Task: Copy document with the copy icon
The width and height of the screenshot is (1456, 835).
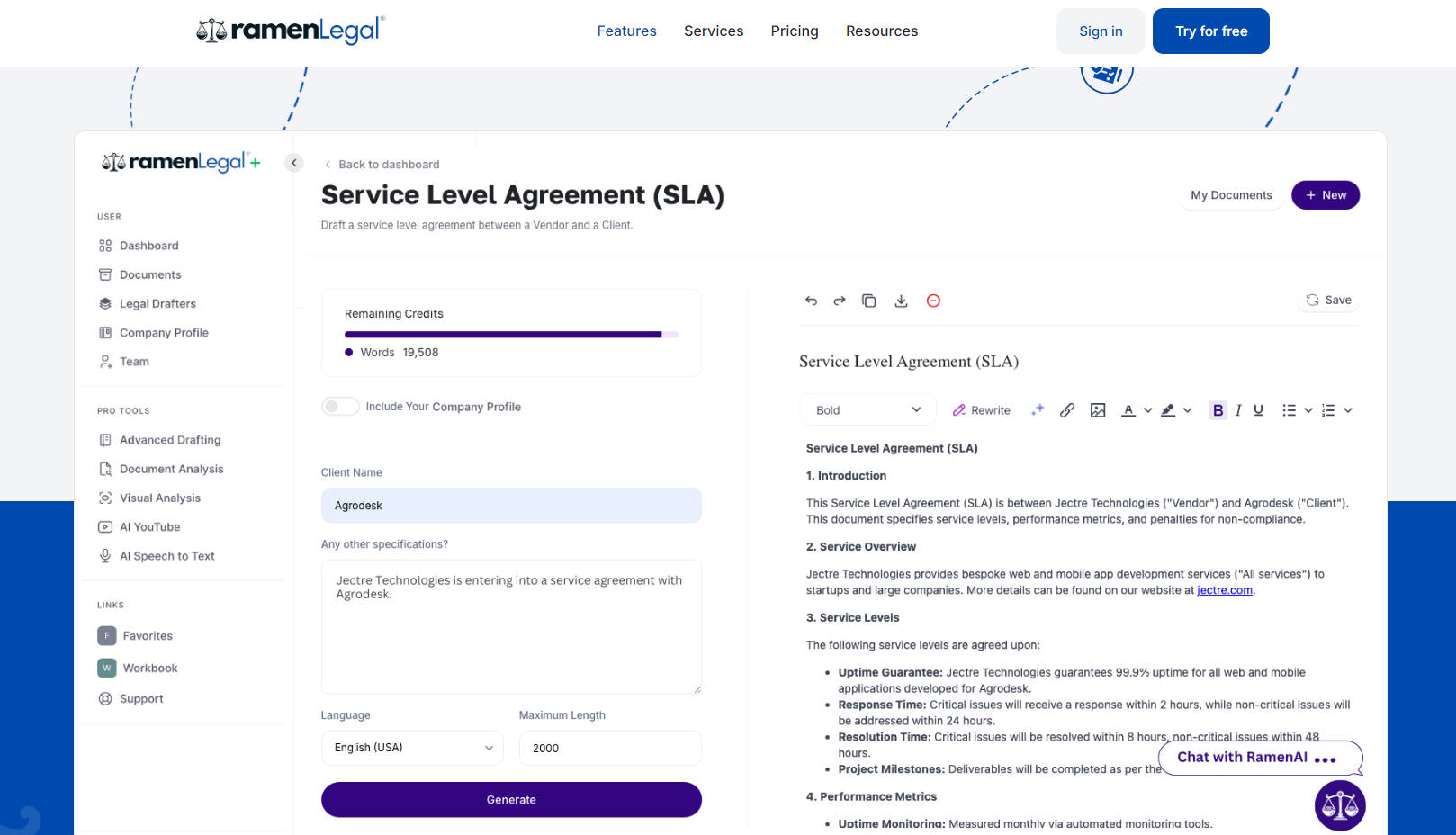Action: [x=868, y=301]
